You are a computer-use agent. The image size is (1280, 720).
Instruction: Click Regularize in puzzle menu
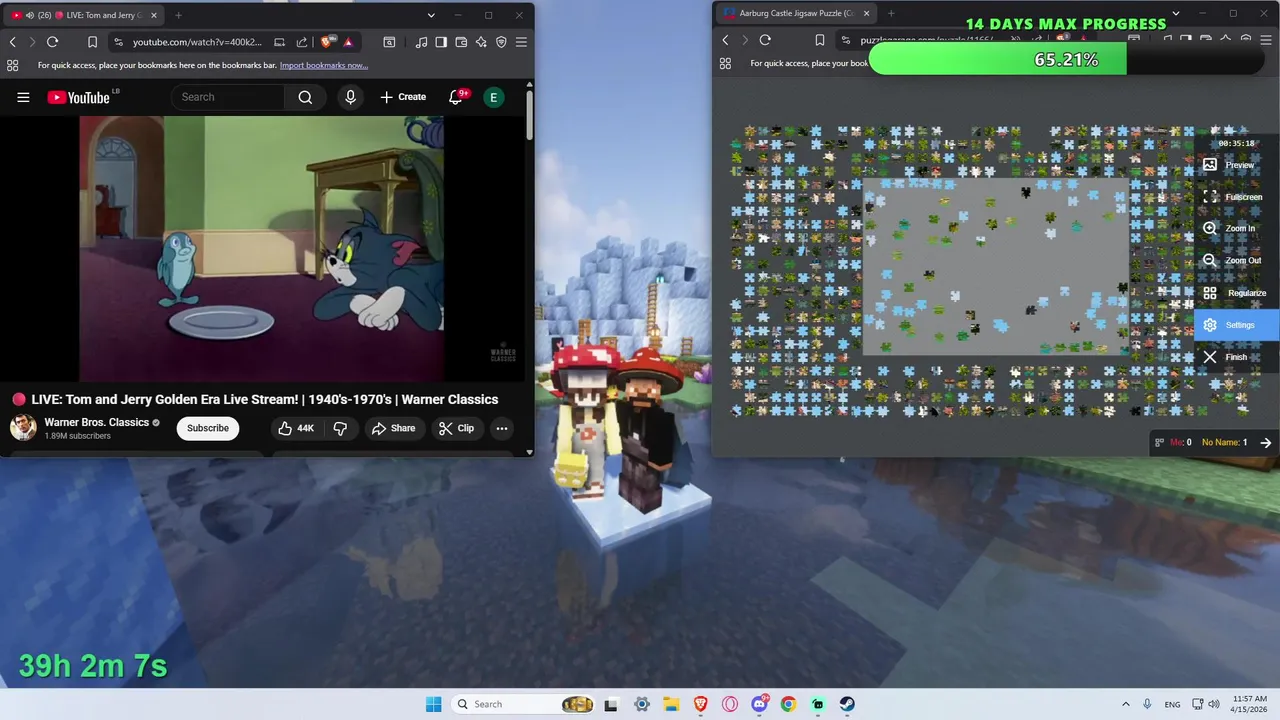click(x=1237, y=293)
